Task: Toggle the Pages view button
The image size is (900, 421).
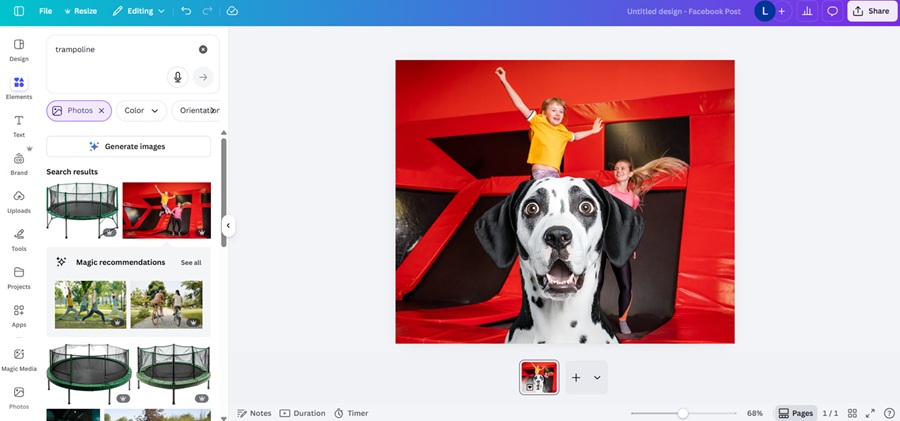Action: tap(796, 413)
